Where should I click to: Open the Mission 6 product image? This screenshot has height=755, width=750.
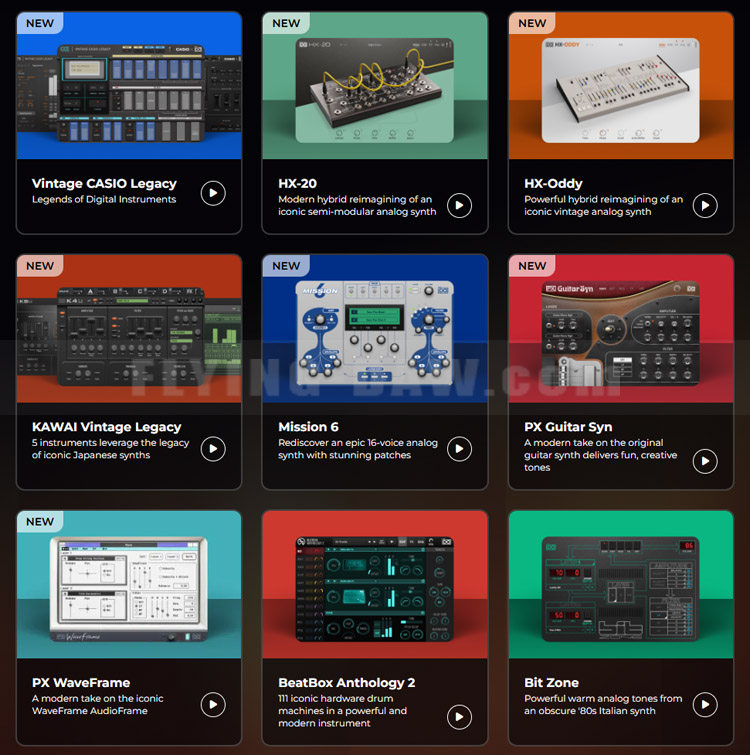coord(375,329)
